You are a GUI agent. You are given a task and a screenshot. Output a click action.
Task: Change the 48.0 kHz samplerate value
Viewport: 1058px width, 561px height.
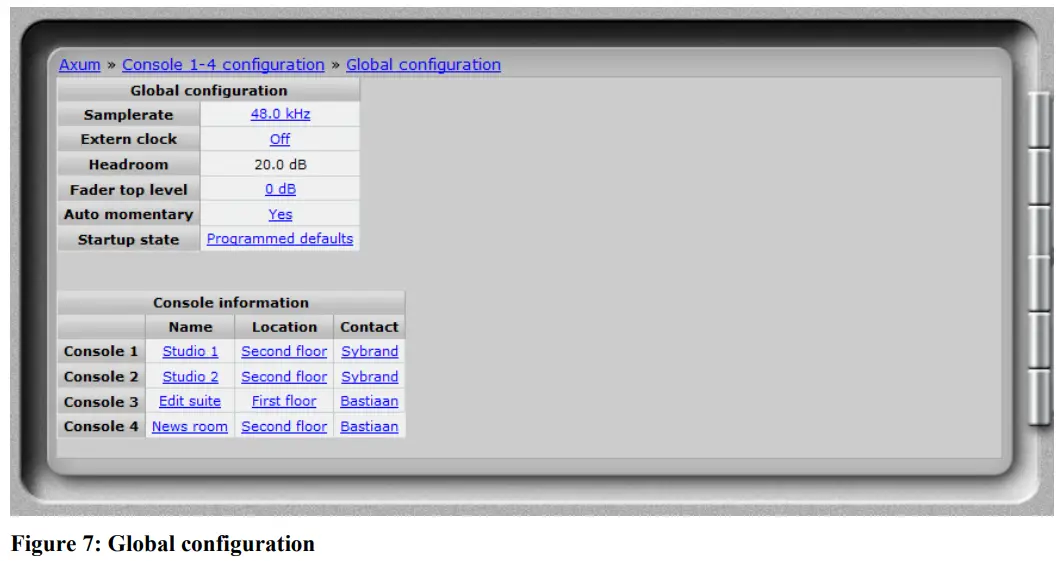[x=280, y=115]
